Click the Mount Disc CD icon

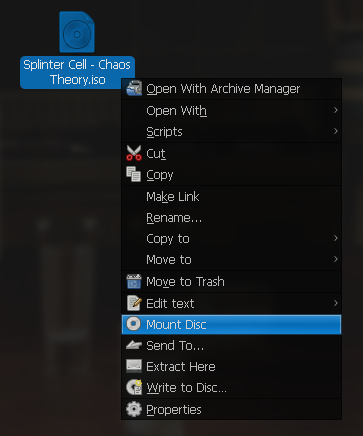point(134,324)
